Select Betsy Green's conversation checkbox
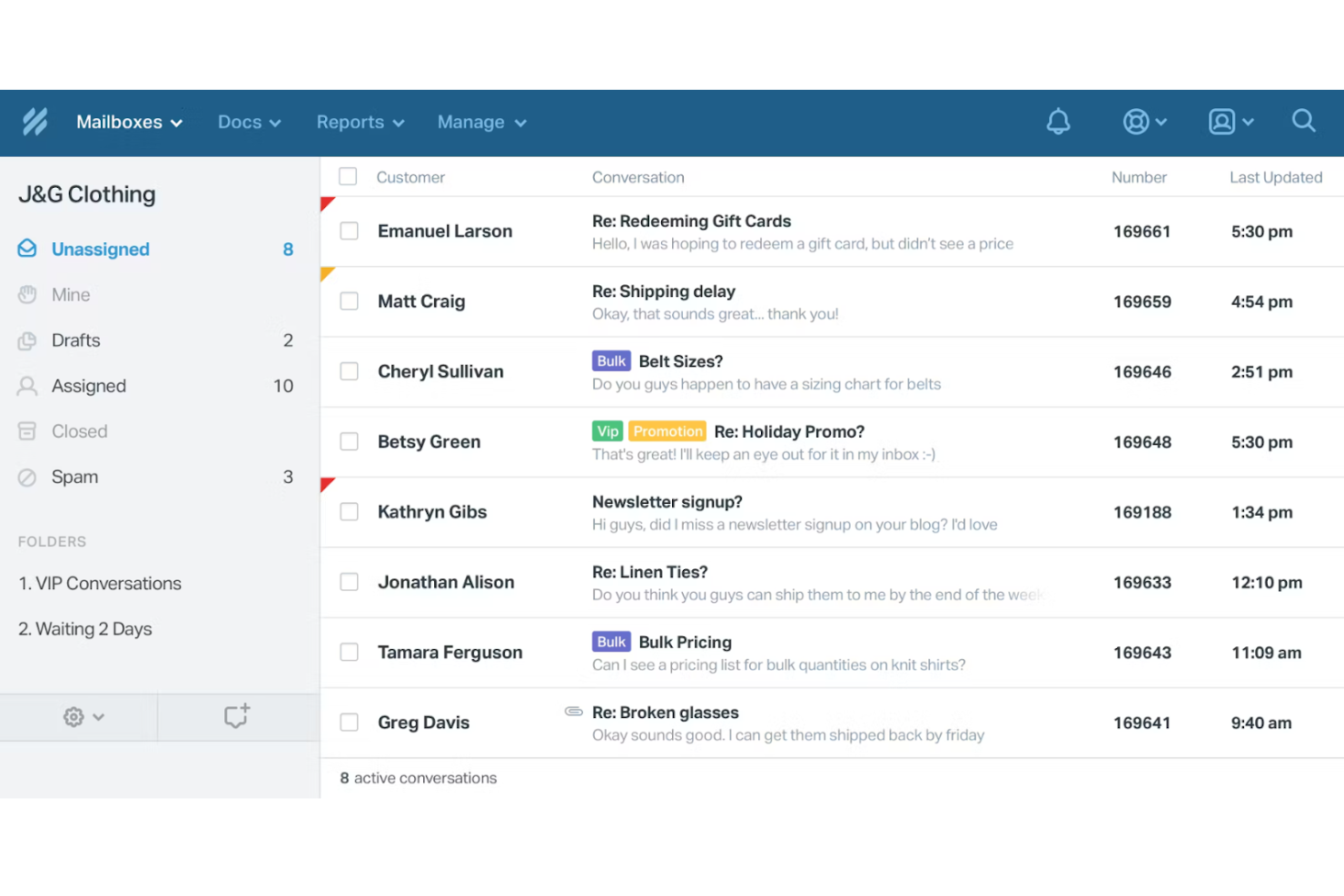 pos(349,441)
